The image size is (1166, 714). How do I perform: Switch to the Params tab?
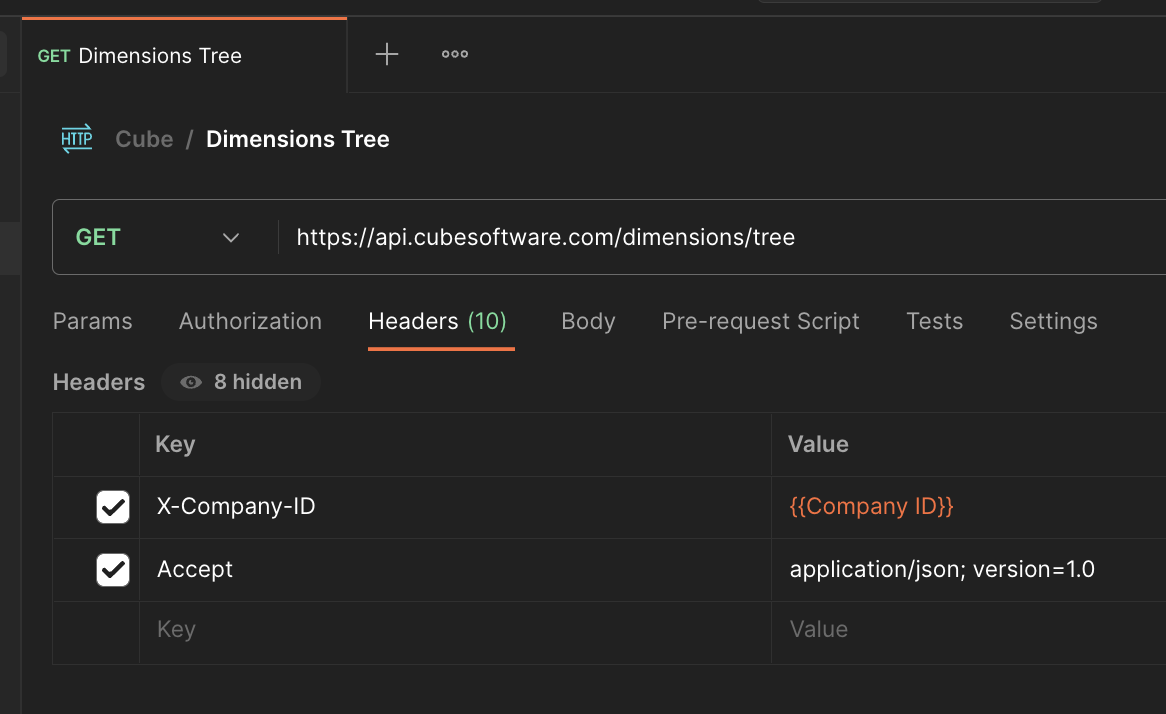[92, 322]
